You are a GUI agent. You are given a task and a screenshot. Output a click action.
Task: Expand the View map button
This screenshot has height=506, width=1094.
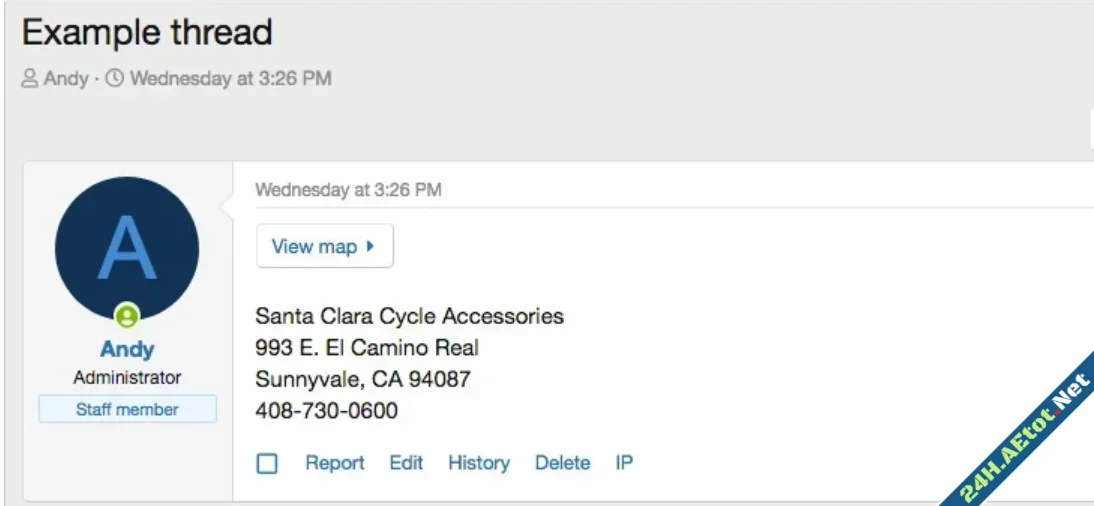pyautogui.click(x=324, y=246)
